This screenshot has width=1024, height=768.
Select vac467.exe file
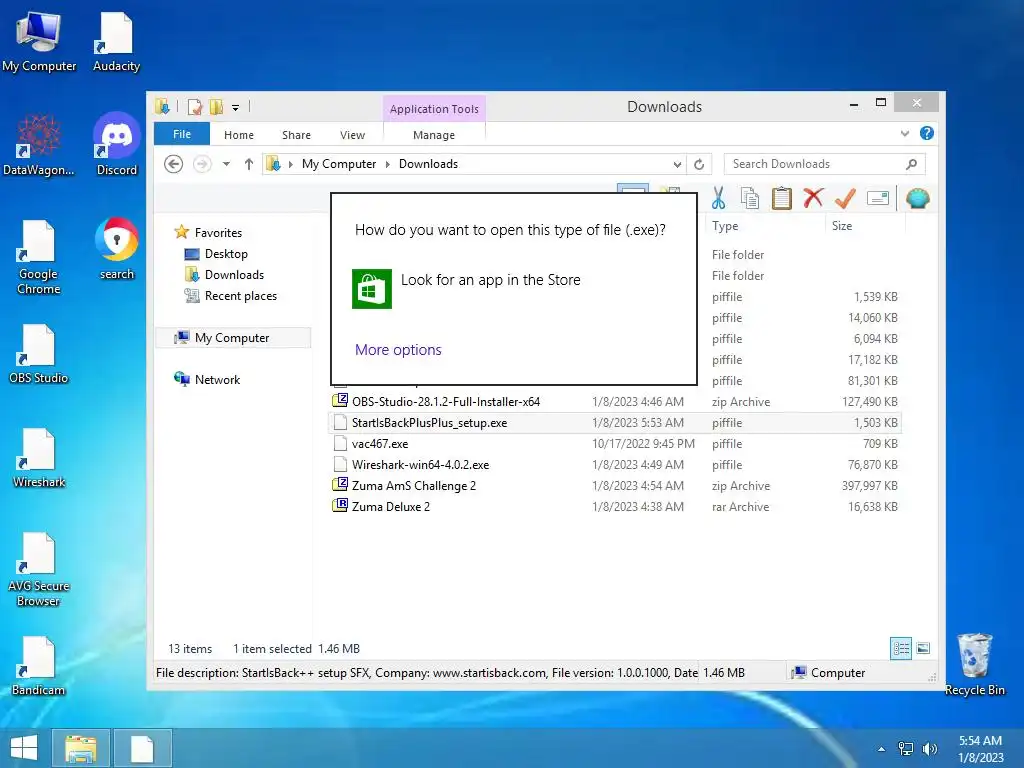click(x=615, y=443)
